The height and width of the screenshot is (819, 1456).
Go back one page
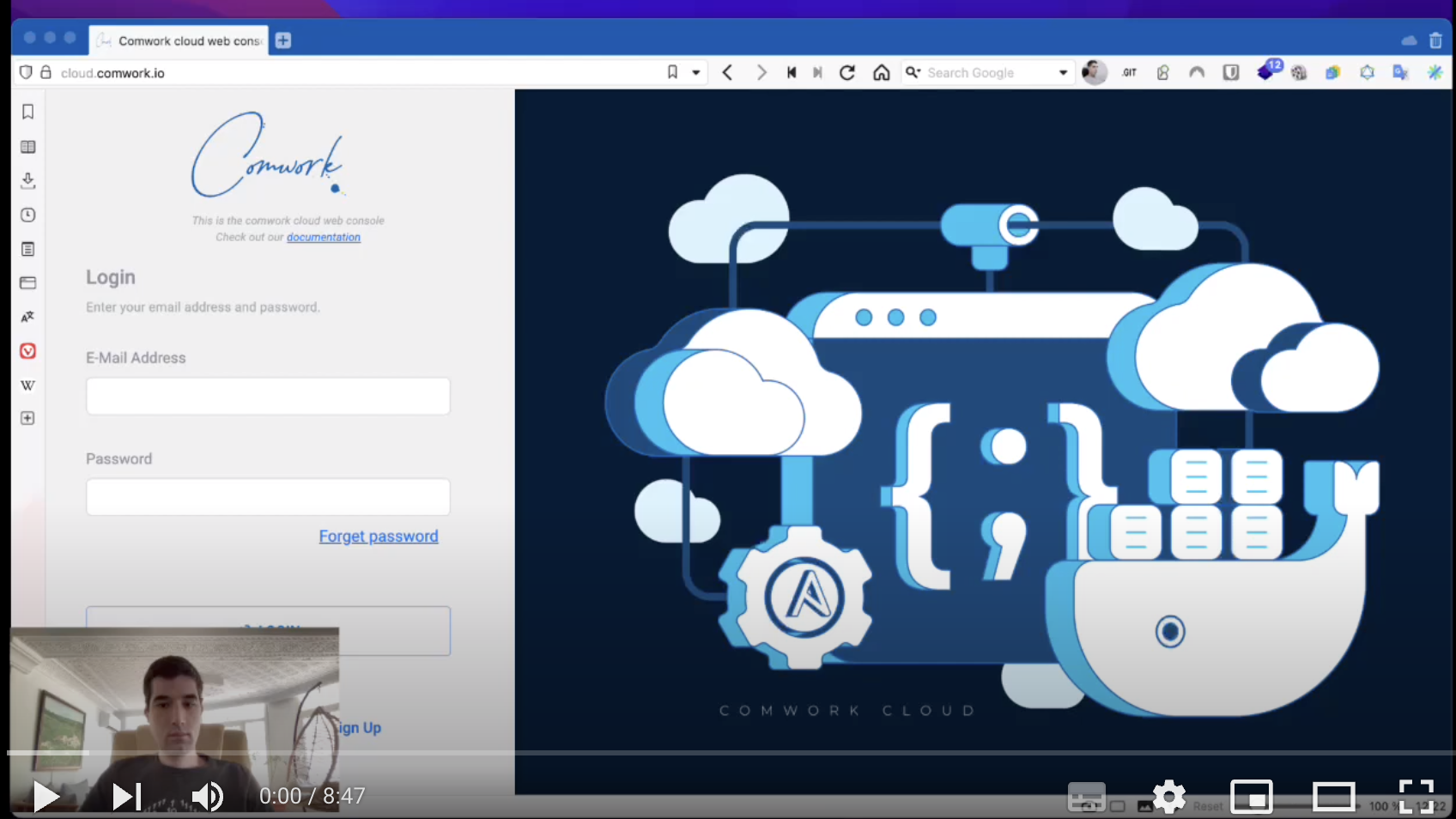(x=727, y=73)
